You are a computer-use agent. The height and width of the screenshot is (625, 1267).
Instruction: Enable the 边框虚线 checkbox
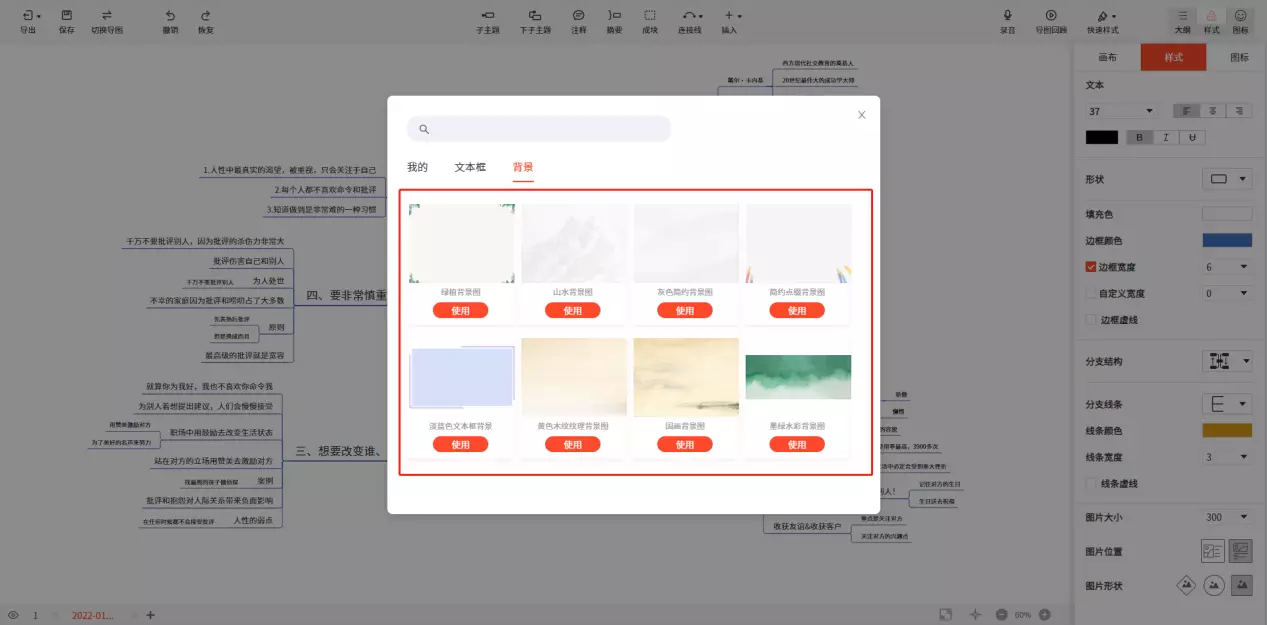pos(1091,320)
